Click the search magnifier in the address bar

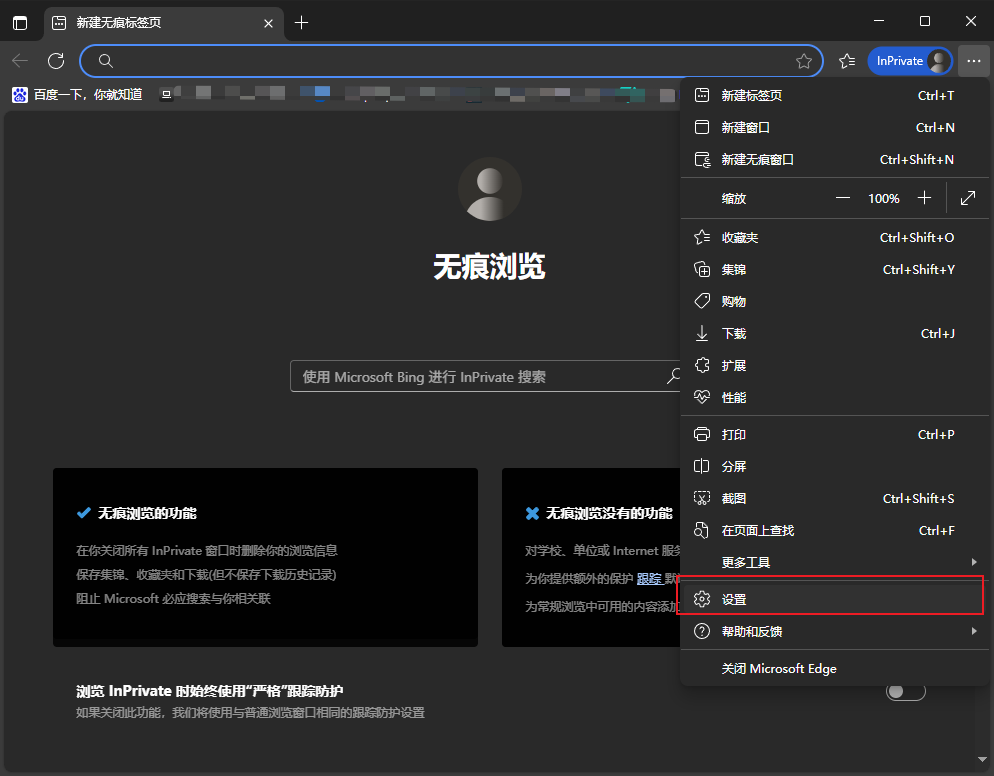(x=106, y=61)
